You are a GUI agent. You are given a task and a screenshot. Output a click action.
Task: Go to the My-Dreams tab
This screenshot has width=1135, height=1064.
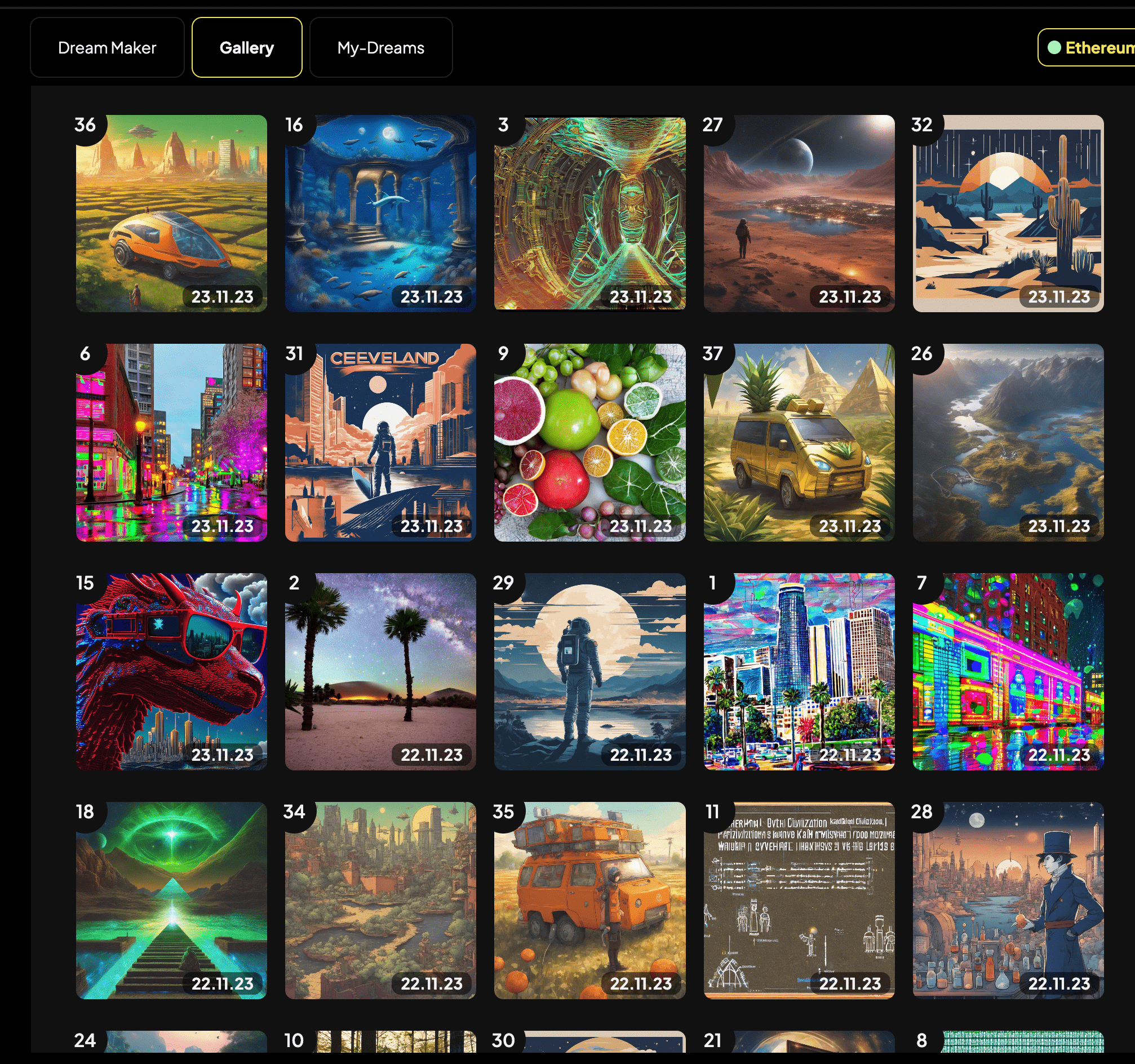tap(381, 47)
